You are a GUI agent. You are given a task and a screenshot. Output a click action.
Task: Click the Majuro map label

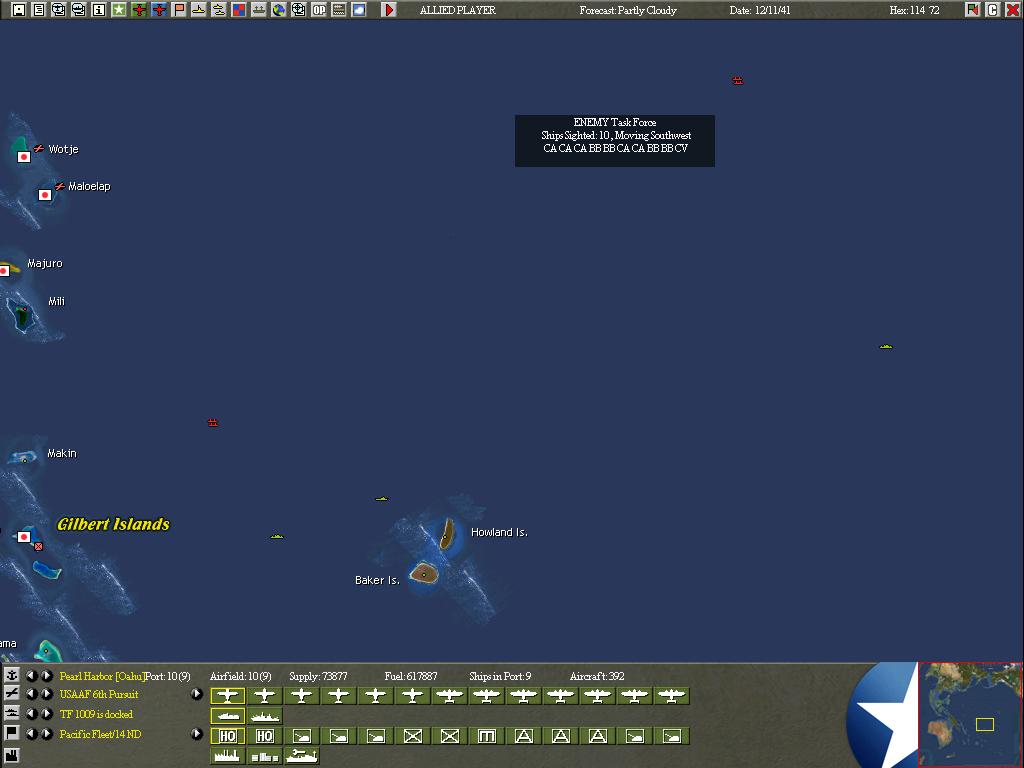click(44, 263)
